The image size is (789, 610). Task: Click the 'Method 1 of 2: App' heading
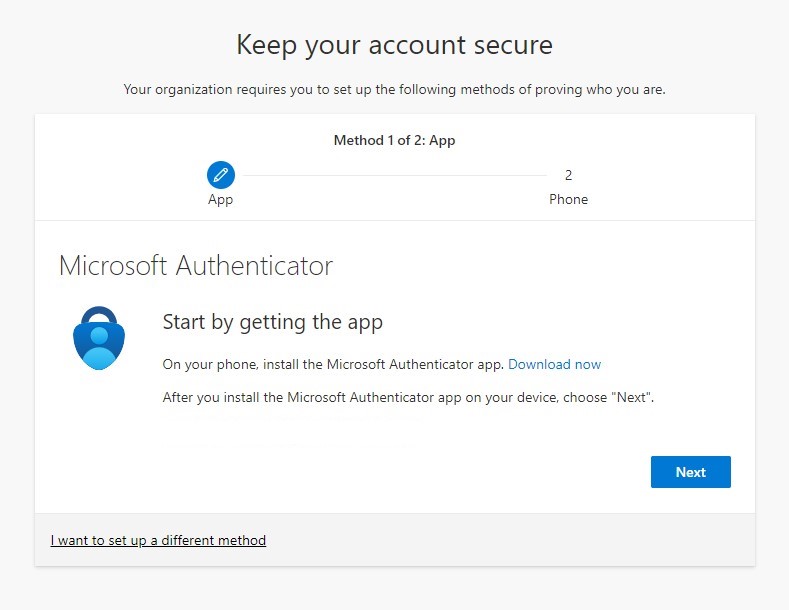394,140
